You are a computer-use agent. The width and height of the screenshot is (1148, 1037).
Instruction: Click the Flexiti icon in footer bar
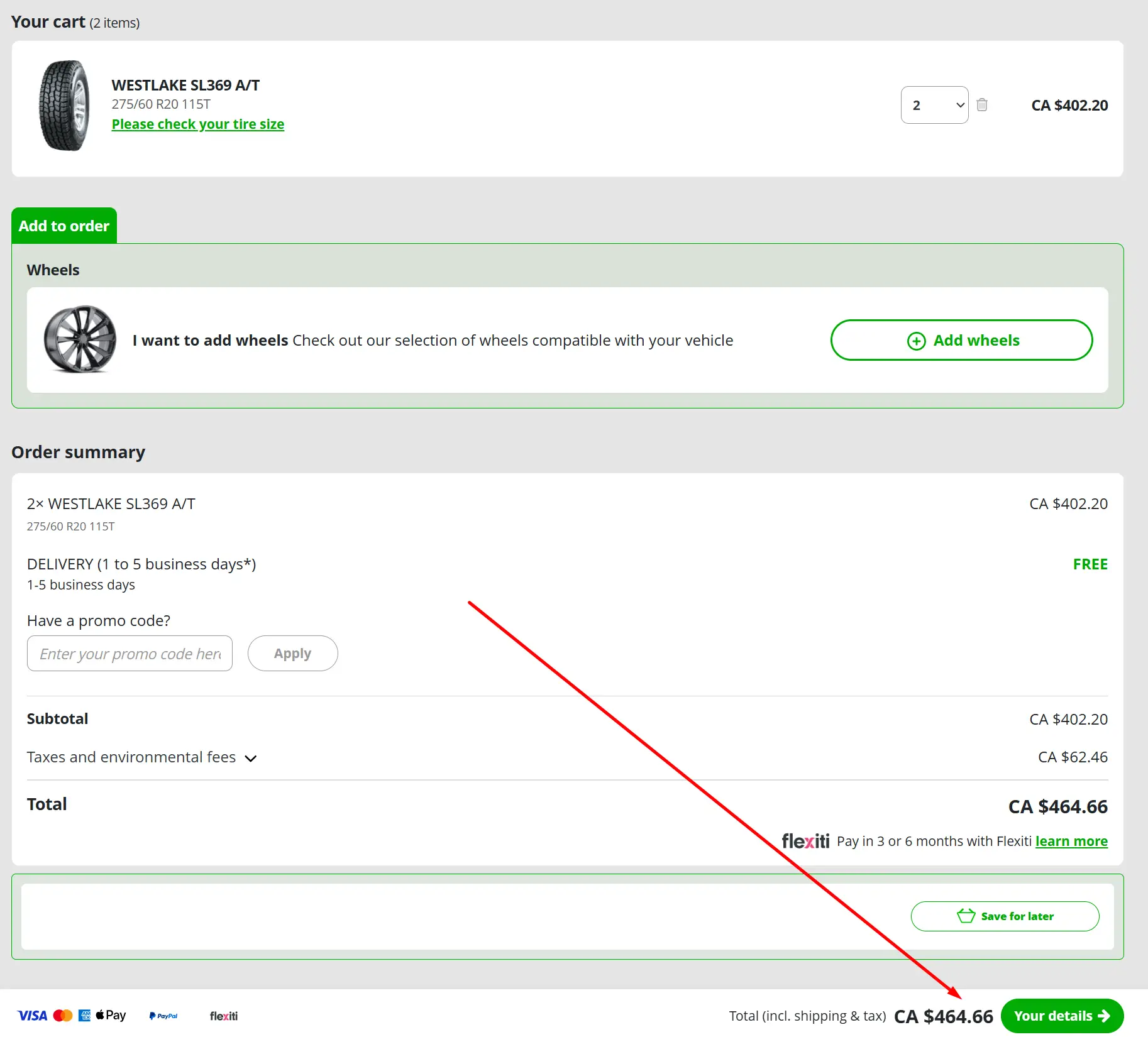pos(224,1016)
